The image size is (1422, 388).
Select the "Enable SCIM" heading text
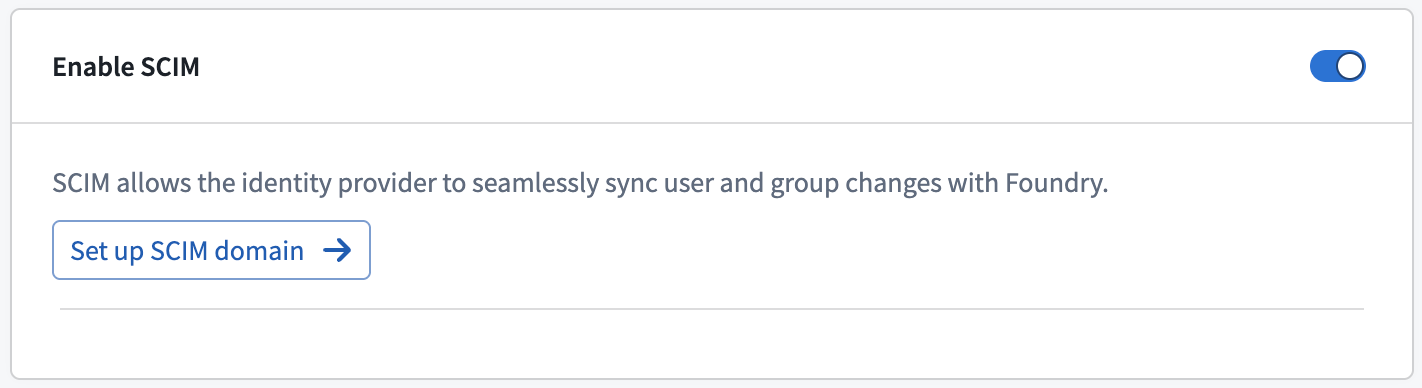(x=126, y=67)
